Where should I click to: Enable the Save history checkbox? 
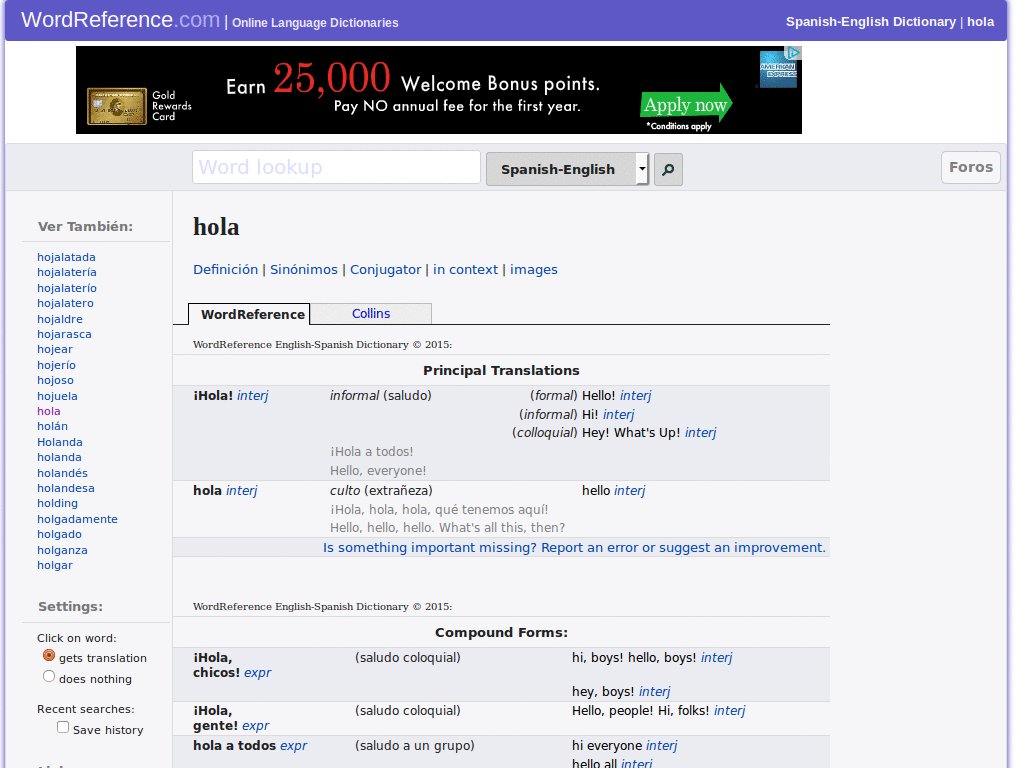coord(63,727)
